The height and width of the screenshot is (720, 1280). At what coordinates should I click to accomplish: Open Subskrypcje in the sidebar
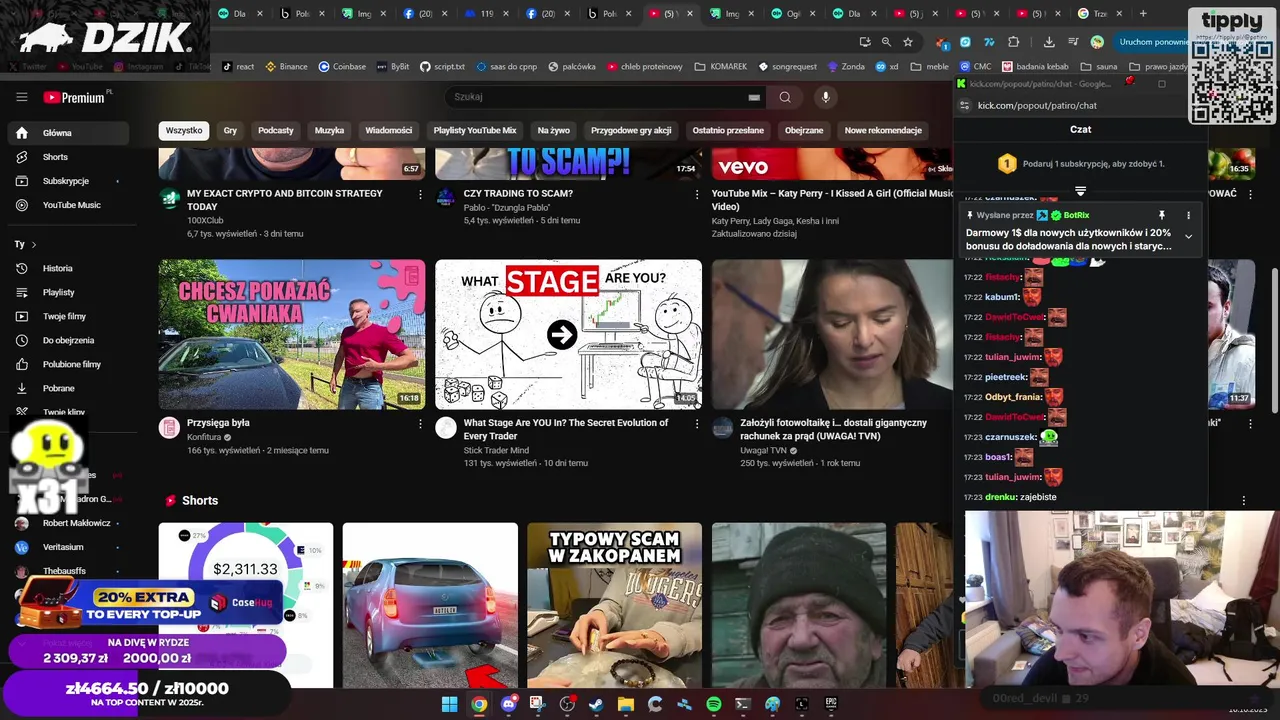[x=66, y=181]
